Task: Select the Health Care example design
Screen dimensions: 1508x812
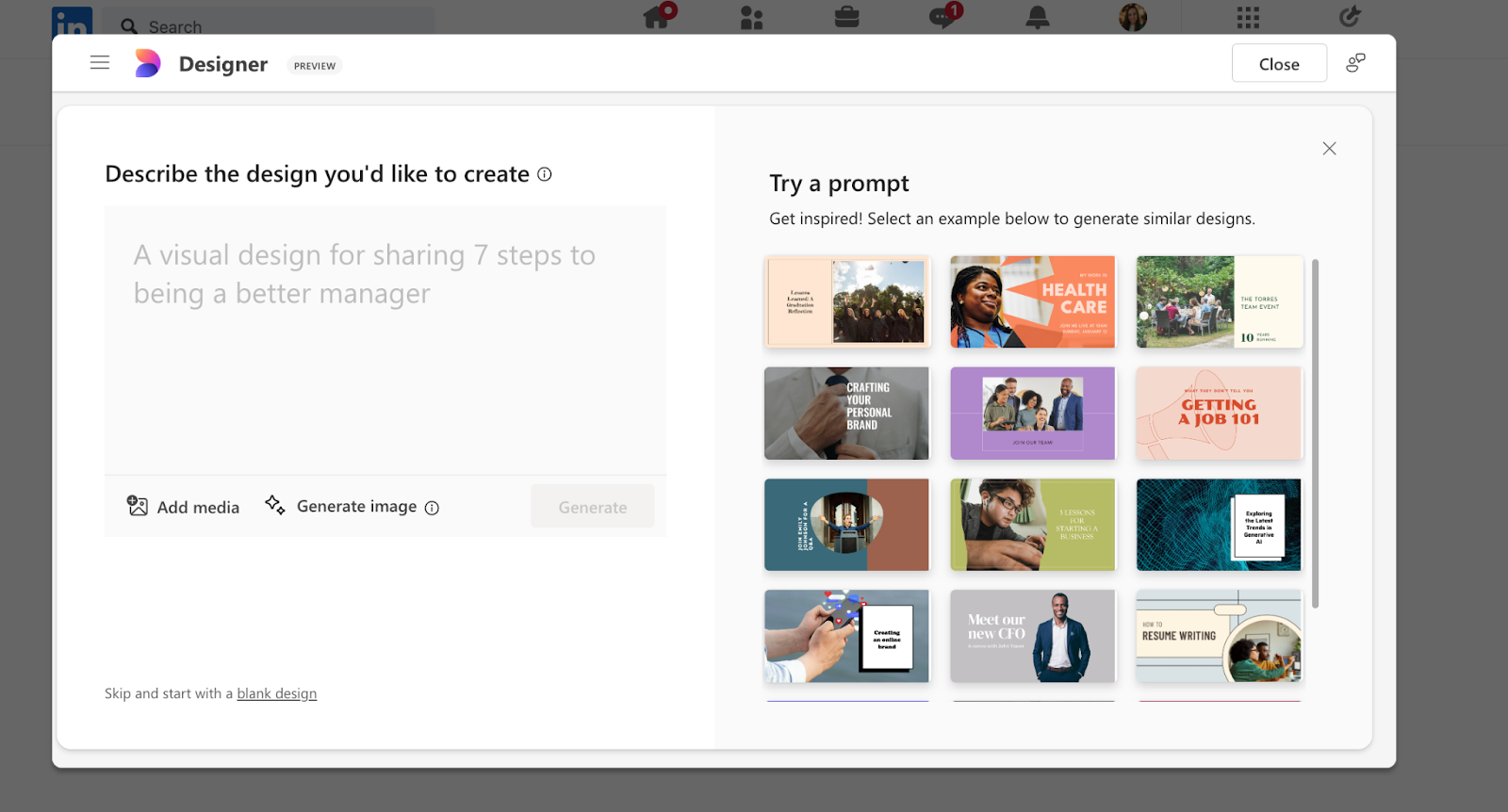Action: coord(1033,301)
